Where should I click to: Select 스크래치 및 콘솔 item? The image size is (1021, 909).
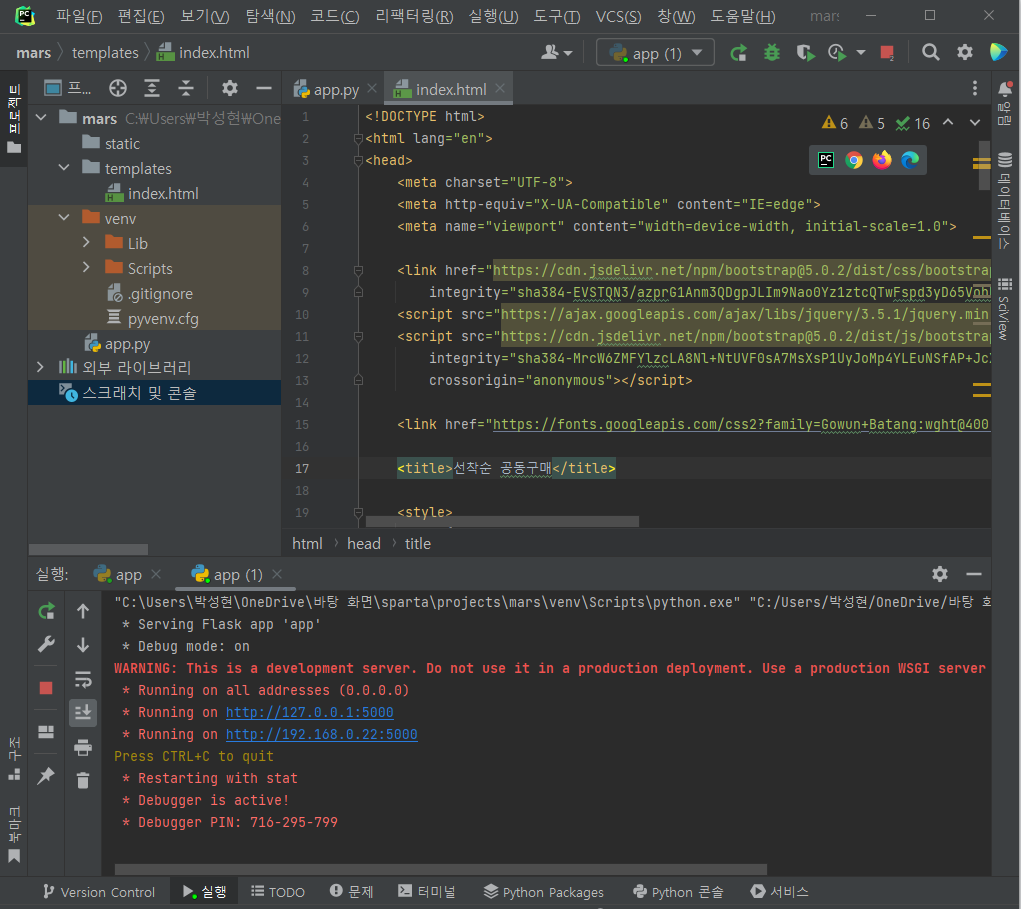coord(154,393)
